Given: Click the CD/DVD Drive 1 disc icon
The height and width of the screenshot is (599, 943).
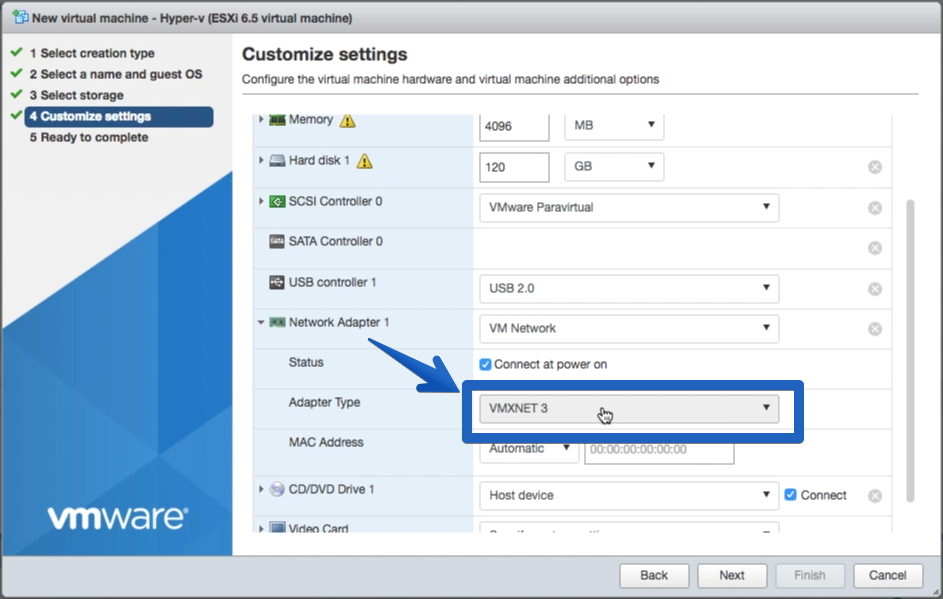Looking at the screenshot, I should point(277,489).
